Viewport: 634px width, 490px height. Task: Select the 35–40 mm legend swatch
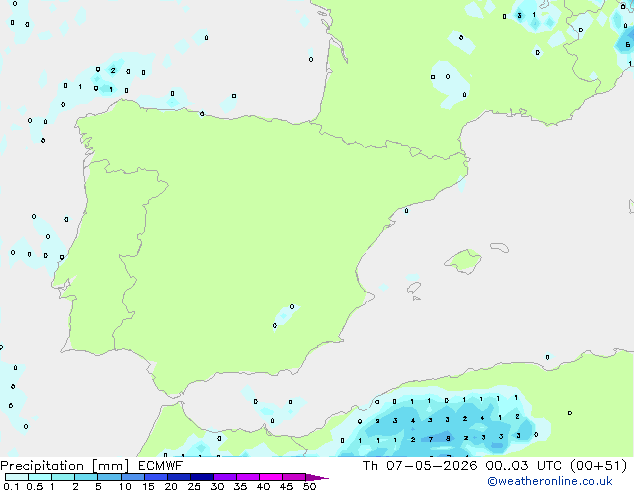tap(247, 477)
